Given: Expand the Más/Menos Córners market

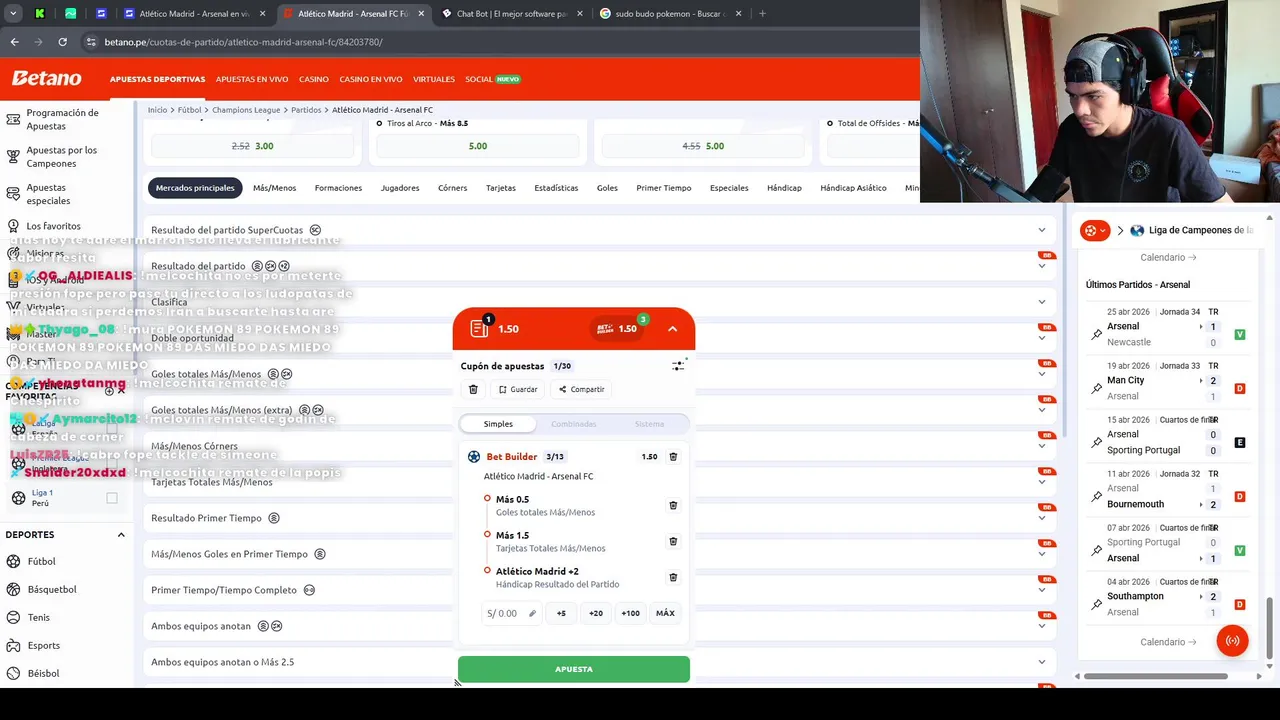Looking at the screenshot, I should 1042,446.
